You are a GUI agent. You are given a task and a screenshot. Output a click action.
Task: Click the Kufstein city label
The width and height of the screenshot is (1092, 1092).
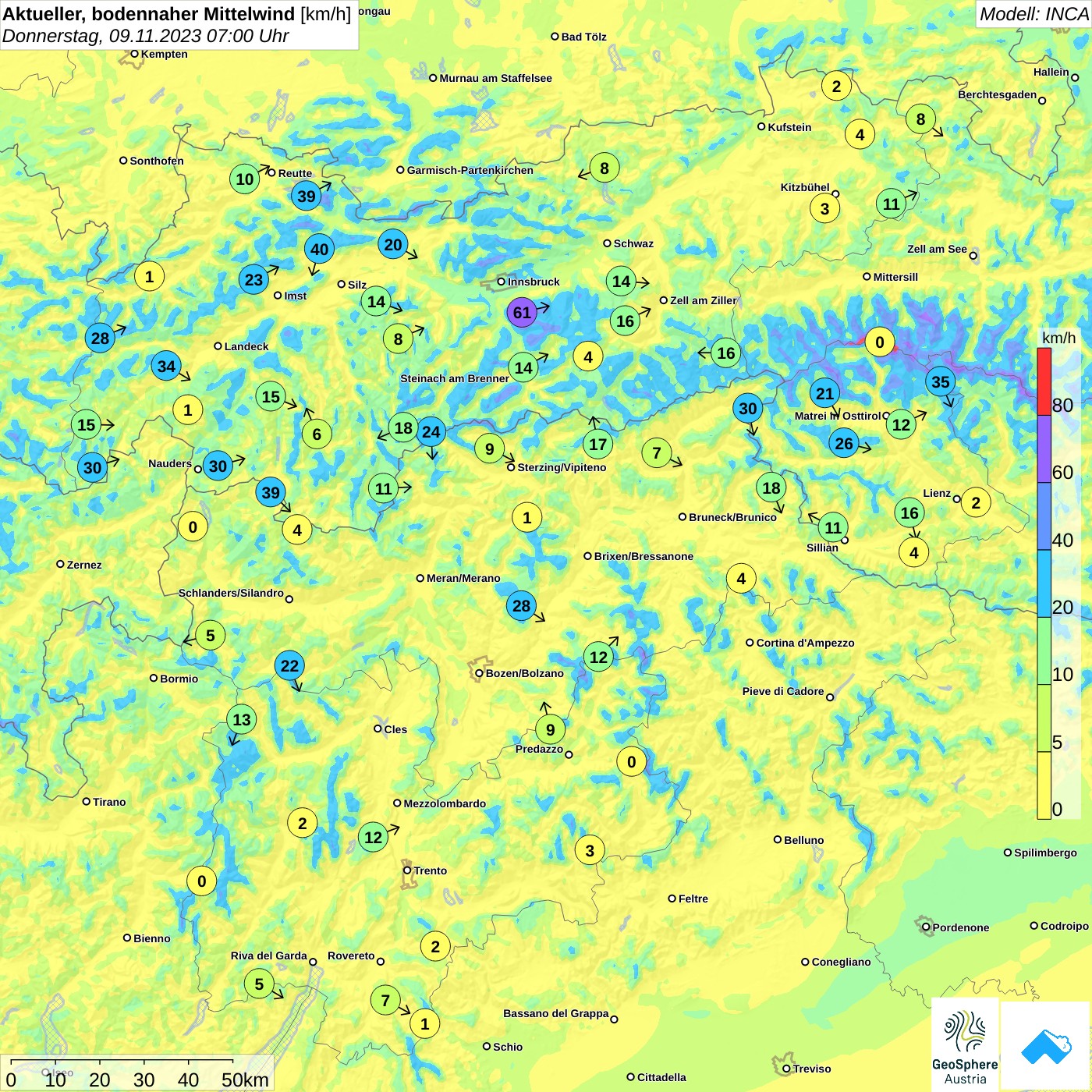click(x=789, y=127)
